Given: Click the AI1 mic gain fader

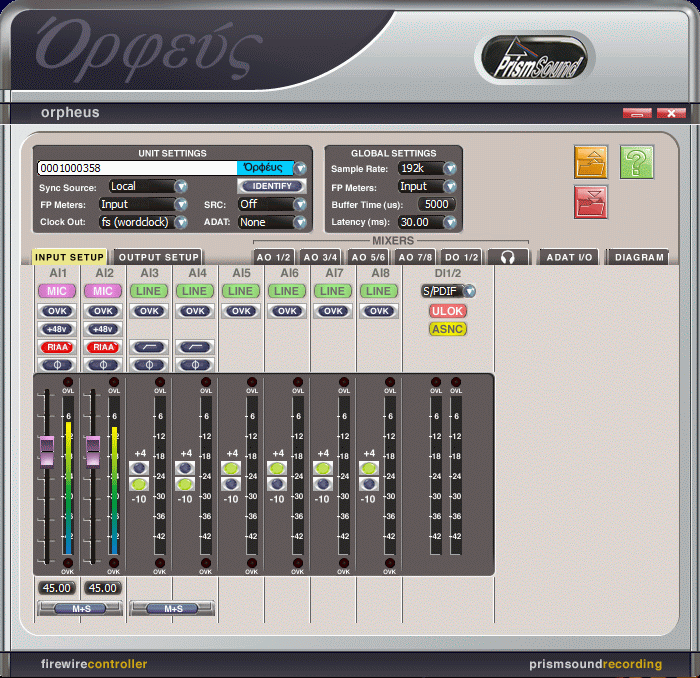Looking at the screenshot, I should (x=47, y=452).
